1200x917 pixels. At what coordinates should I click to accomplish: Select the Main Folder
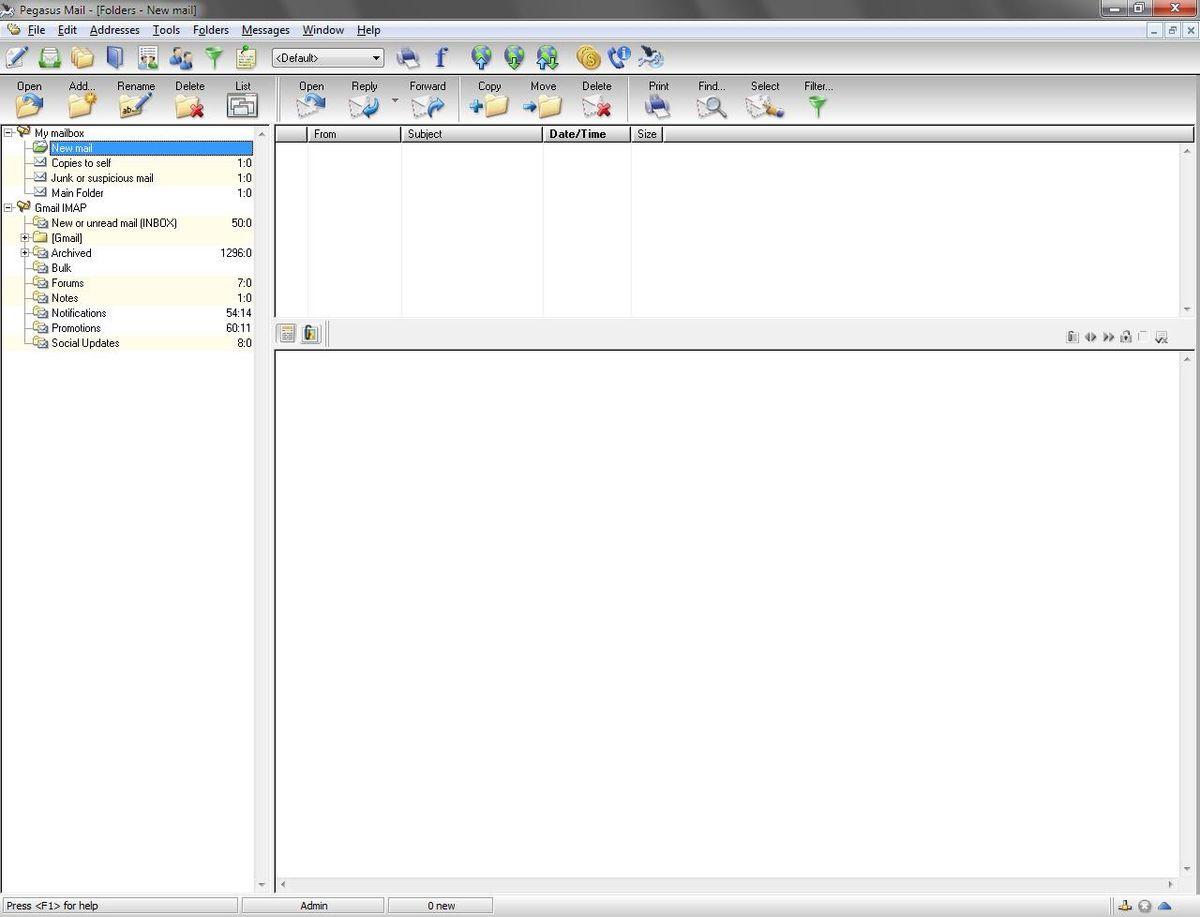77,193
